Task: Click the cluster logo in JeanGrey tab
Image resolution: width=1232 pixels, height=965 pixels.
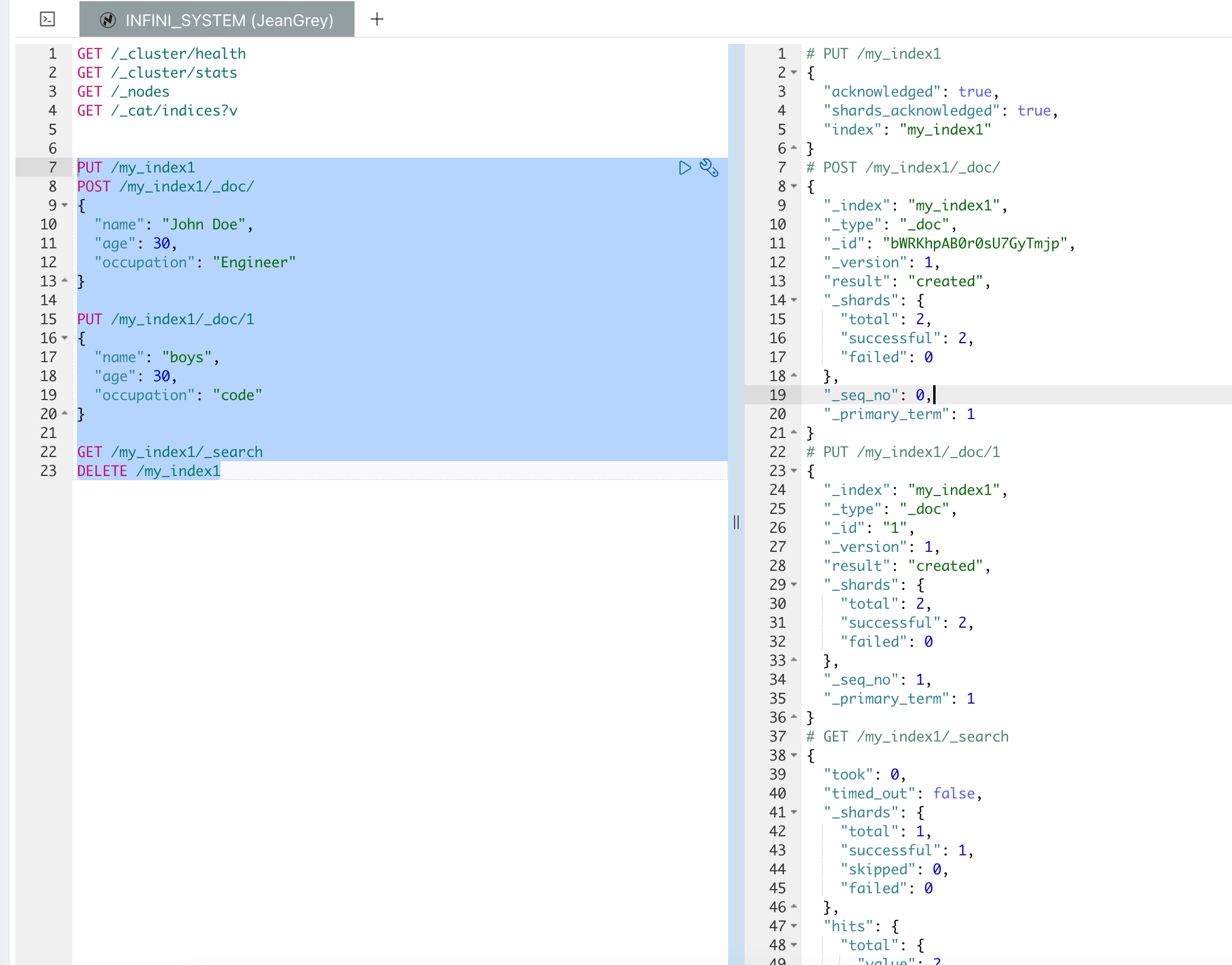Action: click(108, 20)
